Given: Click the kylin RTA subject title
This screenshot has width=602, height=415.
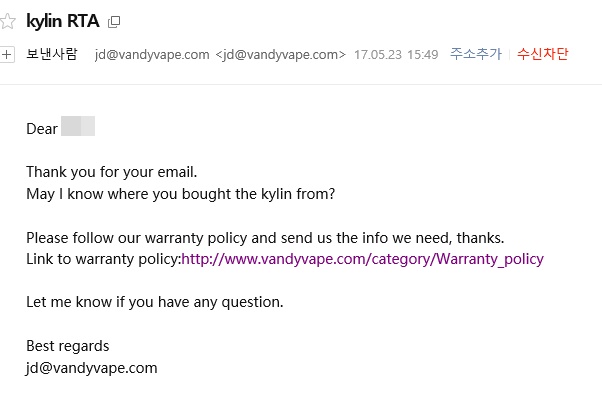Looking at the screenshot, I should point(63,21).
